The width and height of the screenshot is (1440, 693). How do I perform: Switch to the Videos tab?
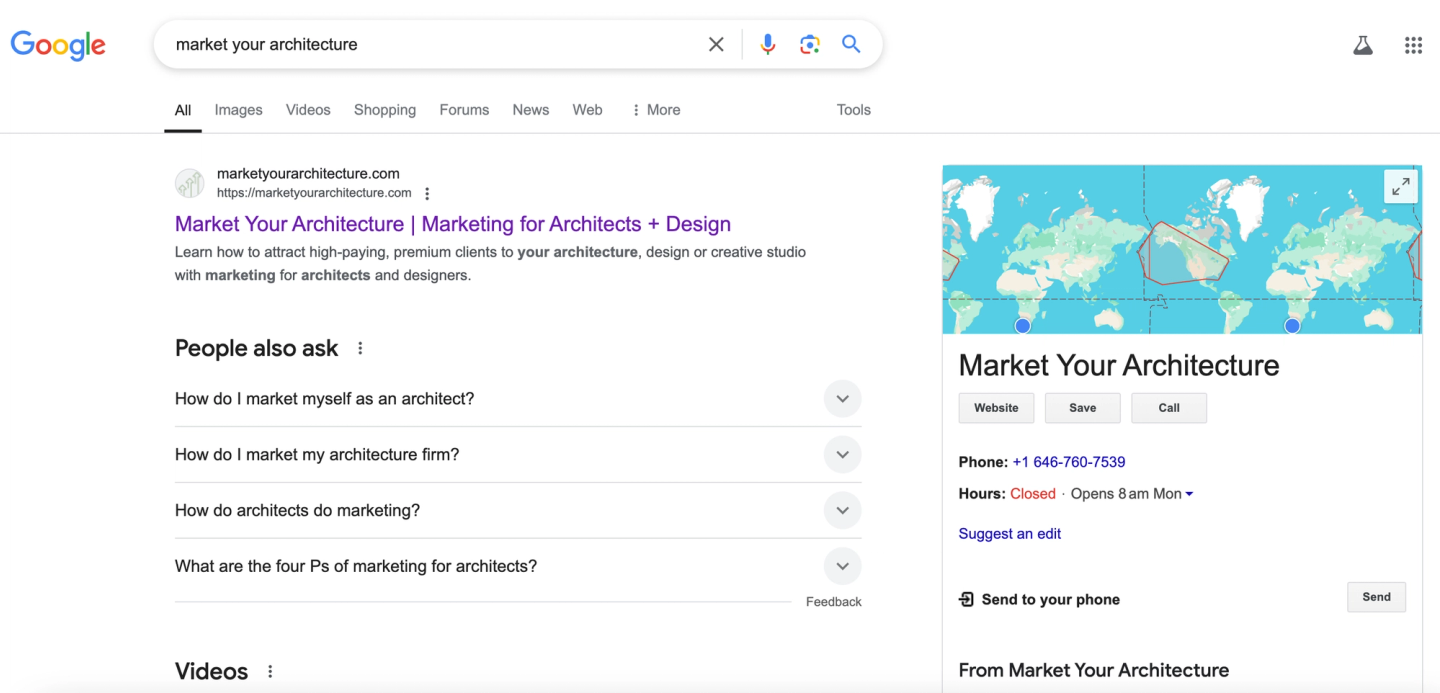(x=308, y=110)
